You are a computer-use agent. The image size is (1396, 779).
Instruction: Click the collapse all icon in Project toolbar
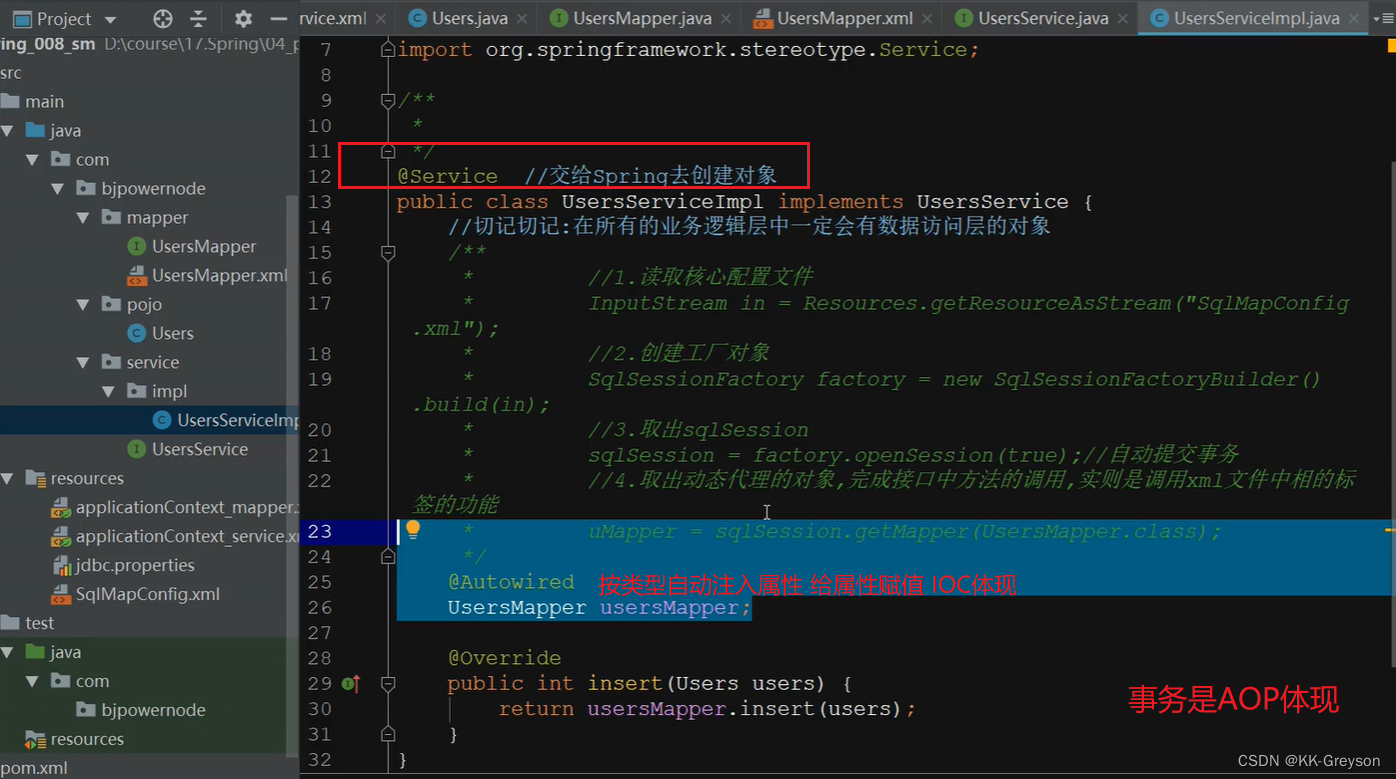click(198, 19)
